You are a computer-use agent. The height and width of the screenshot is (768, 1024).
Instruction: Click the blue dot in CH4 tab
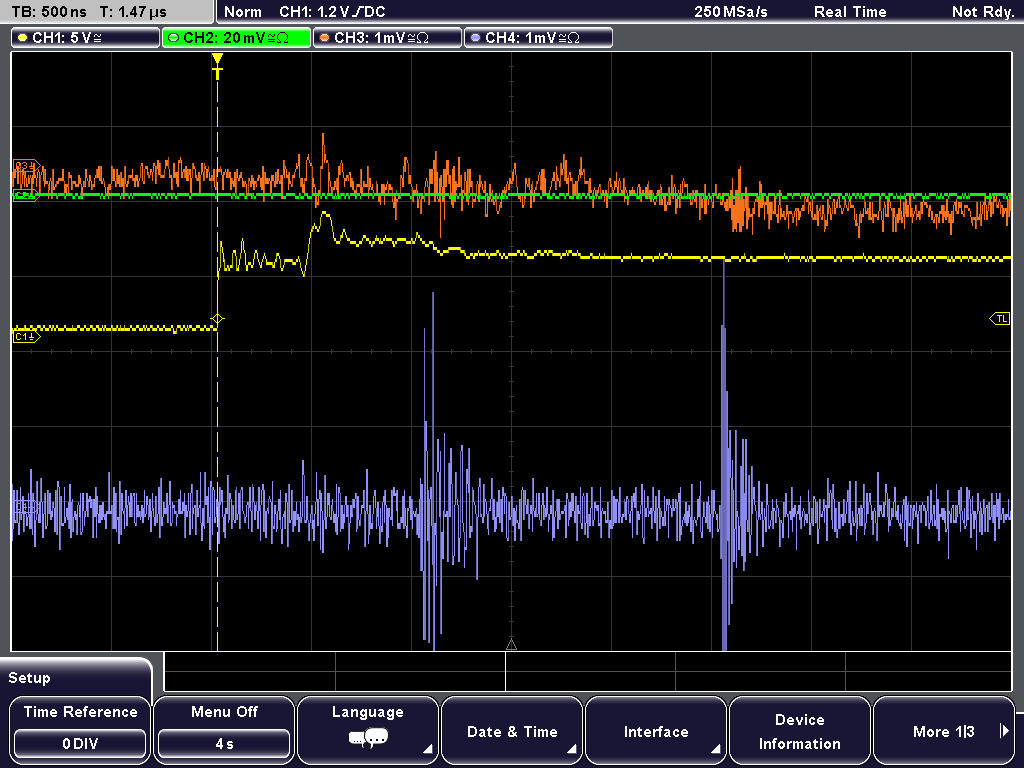(x=475, y=38)
